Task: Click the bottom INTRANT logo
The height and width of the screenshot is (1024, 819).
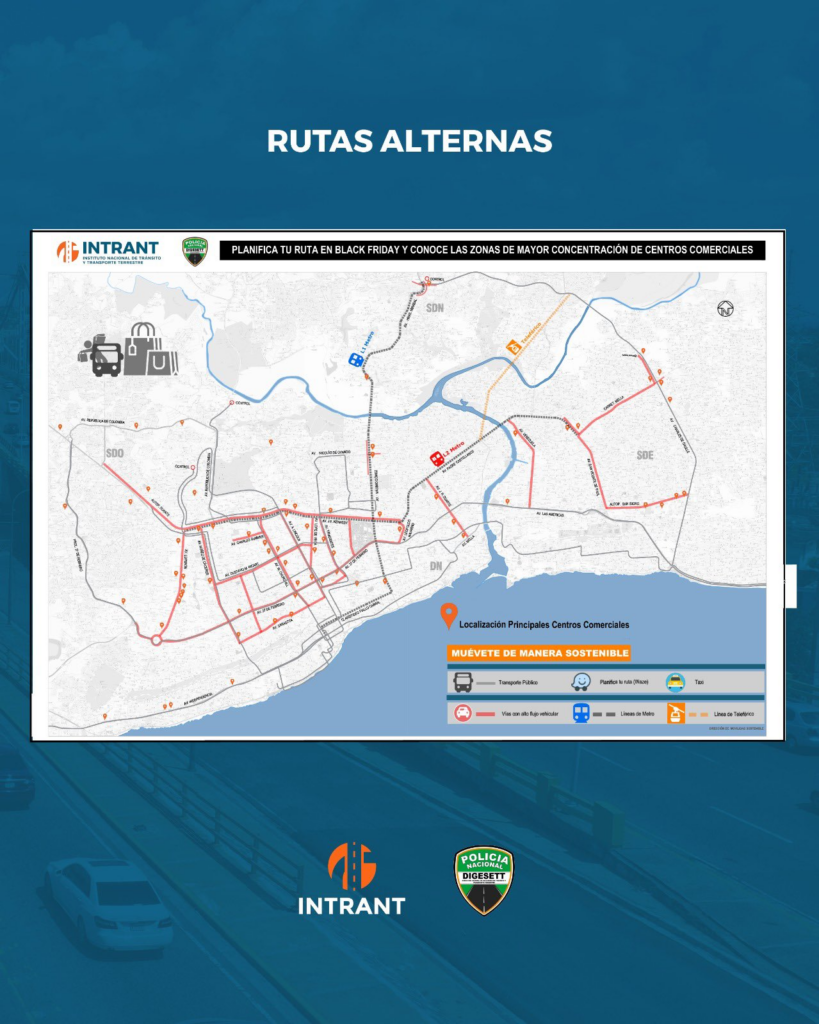Action: [x=351, y=880]
